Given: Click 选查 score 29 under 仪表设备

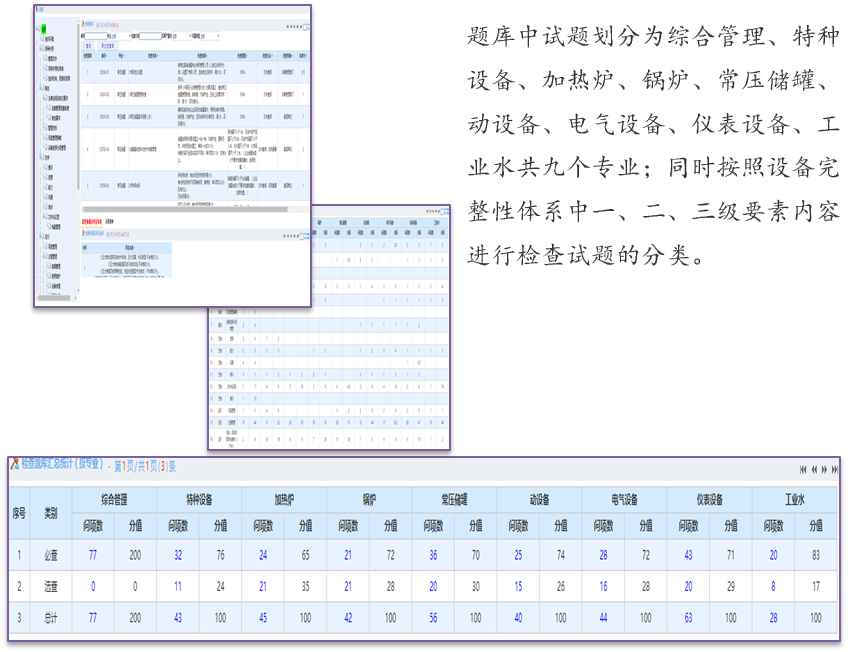Looking at the screenshot, I should [731, 587].
